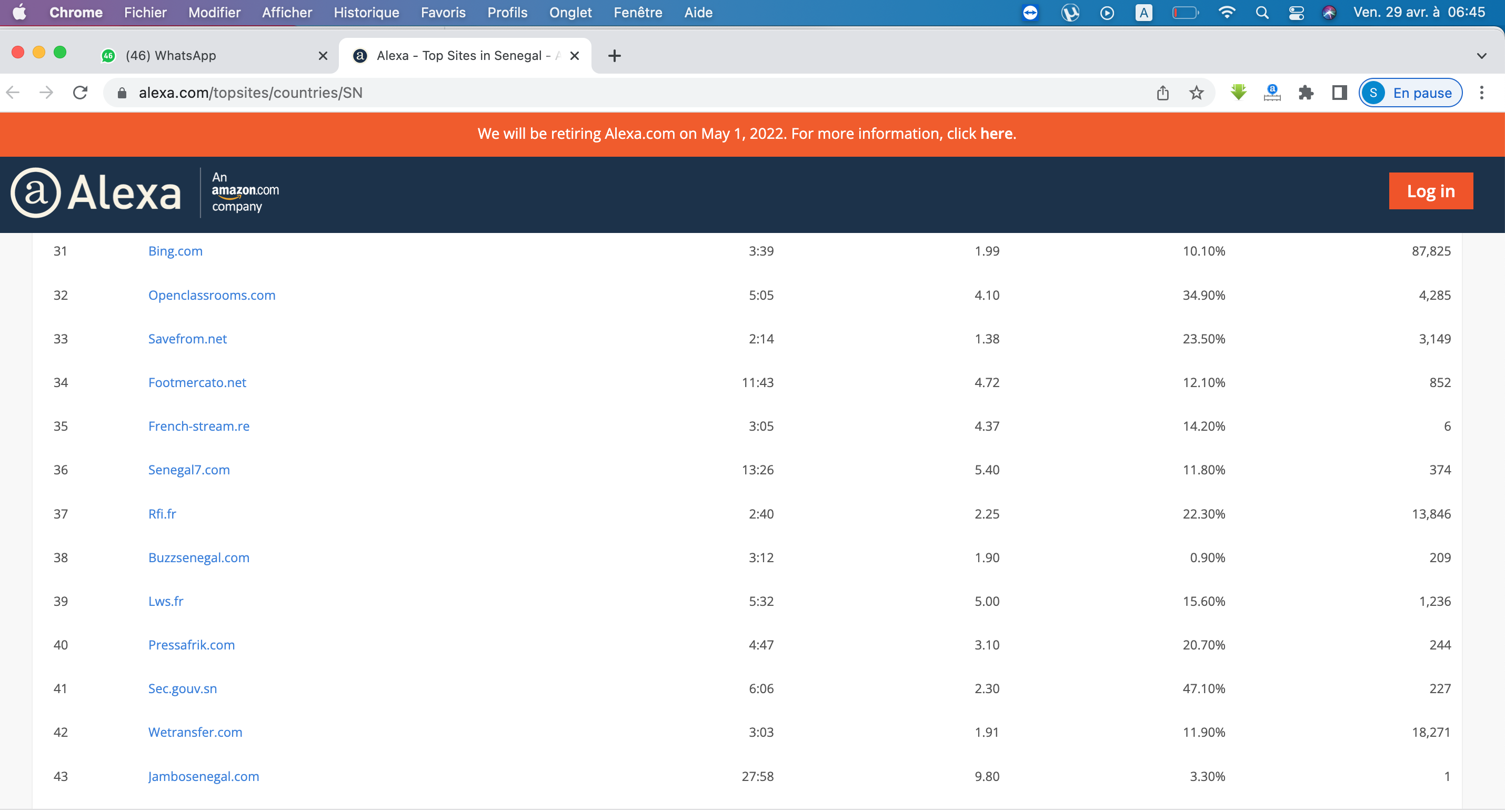Open Control Center
The width and height of the screenshot is (1505, 812).
tap(1296, 12)
